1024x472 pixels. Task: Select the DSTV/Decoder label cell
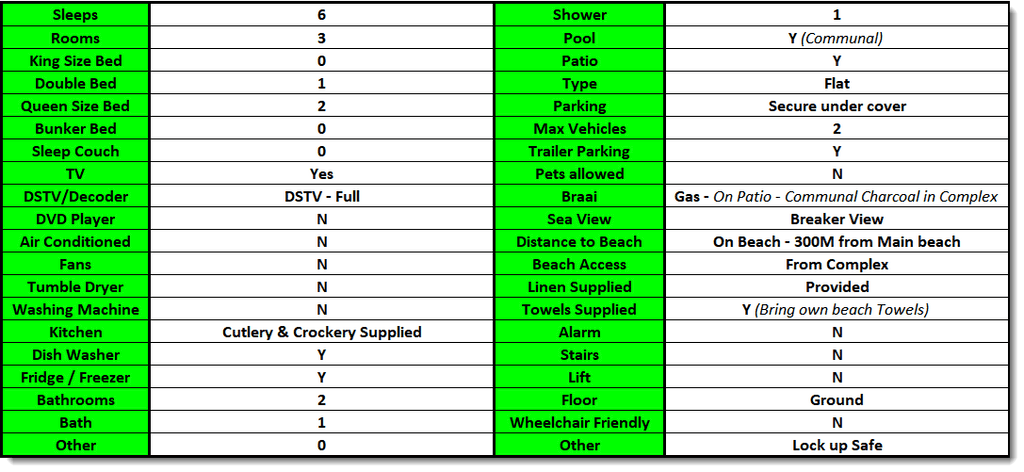[x=76, y=196]
